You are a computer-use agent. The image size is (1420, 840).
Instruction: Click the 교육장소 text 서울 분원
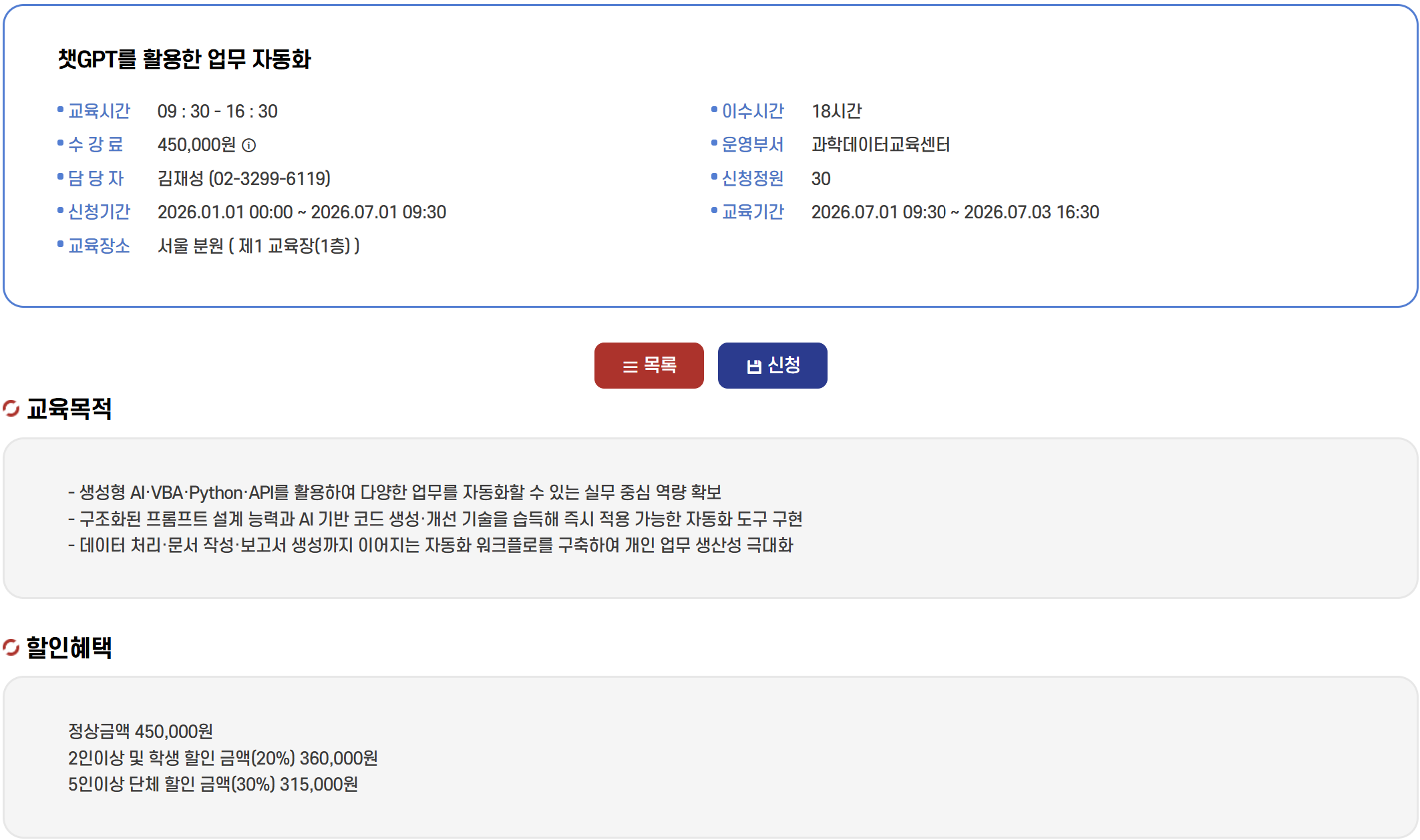tap(190, 246)
